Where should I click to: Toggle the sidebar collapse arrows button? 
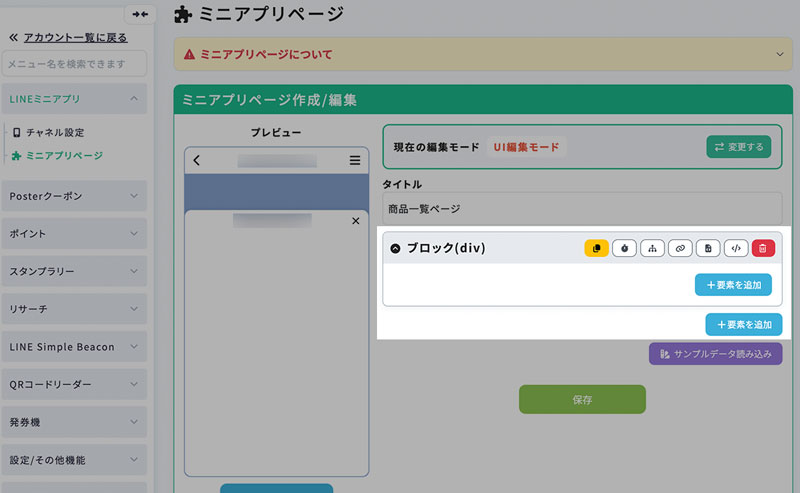coord(139,14)
